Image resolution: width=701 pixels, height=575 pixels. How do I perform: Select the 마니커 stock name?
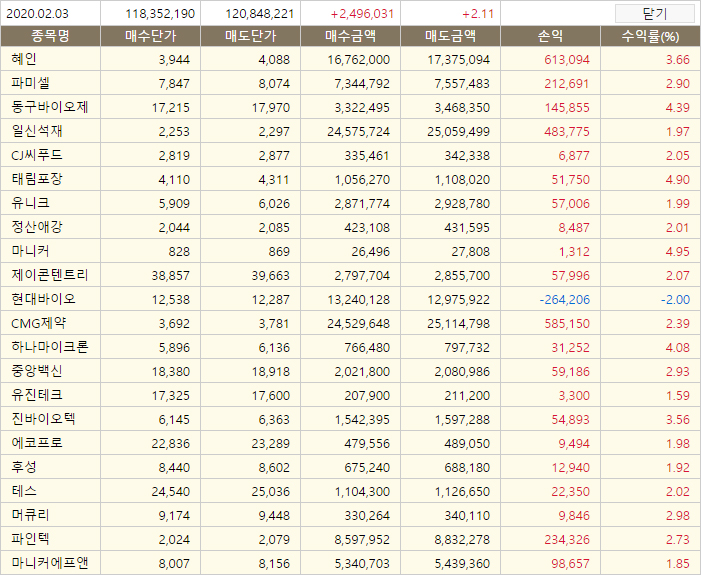click(x=30, y=251)
